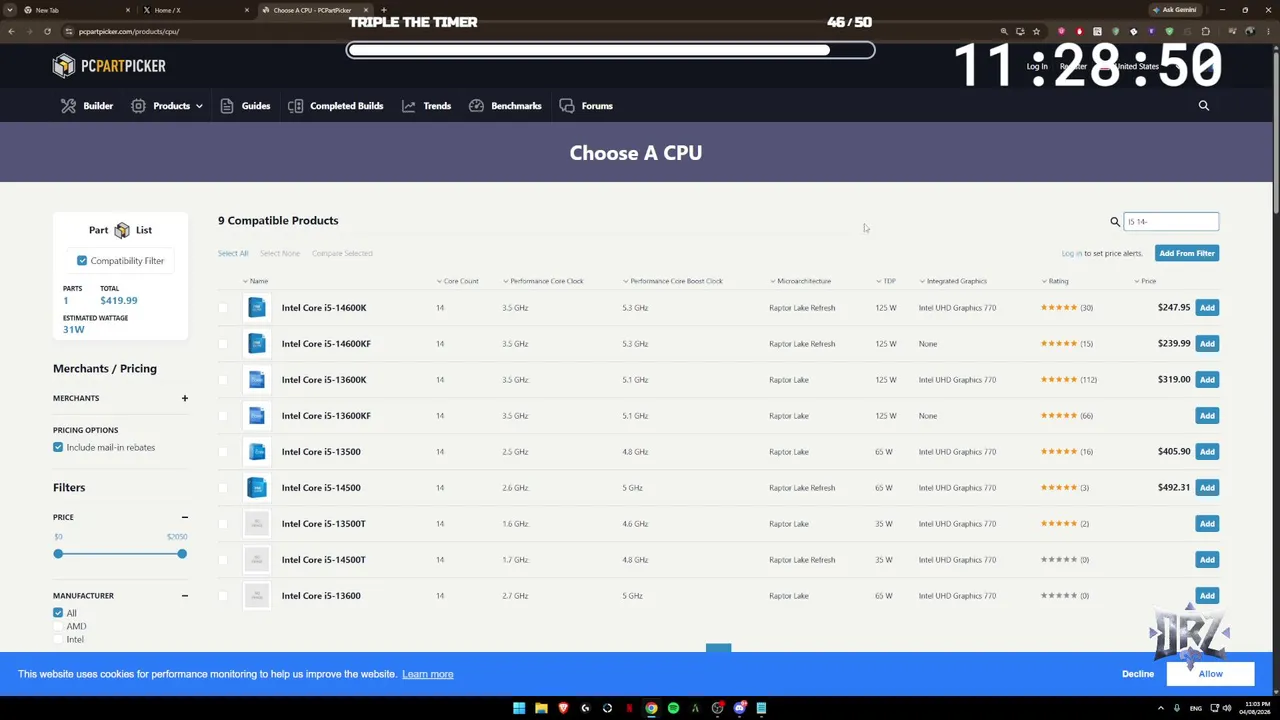This screenshot has width=1280, height=720.
Task: Open the Products dropdown menu
Action: tap(167, 106)
